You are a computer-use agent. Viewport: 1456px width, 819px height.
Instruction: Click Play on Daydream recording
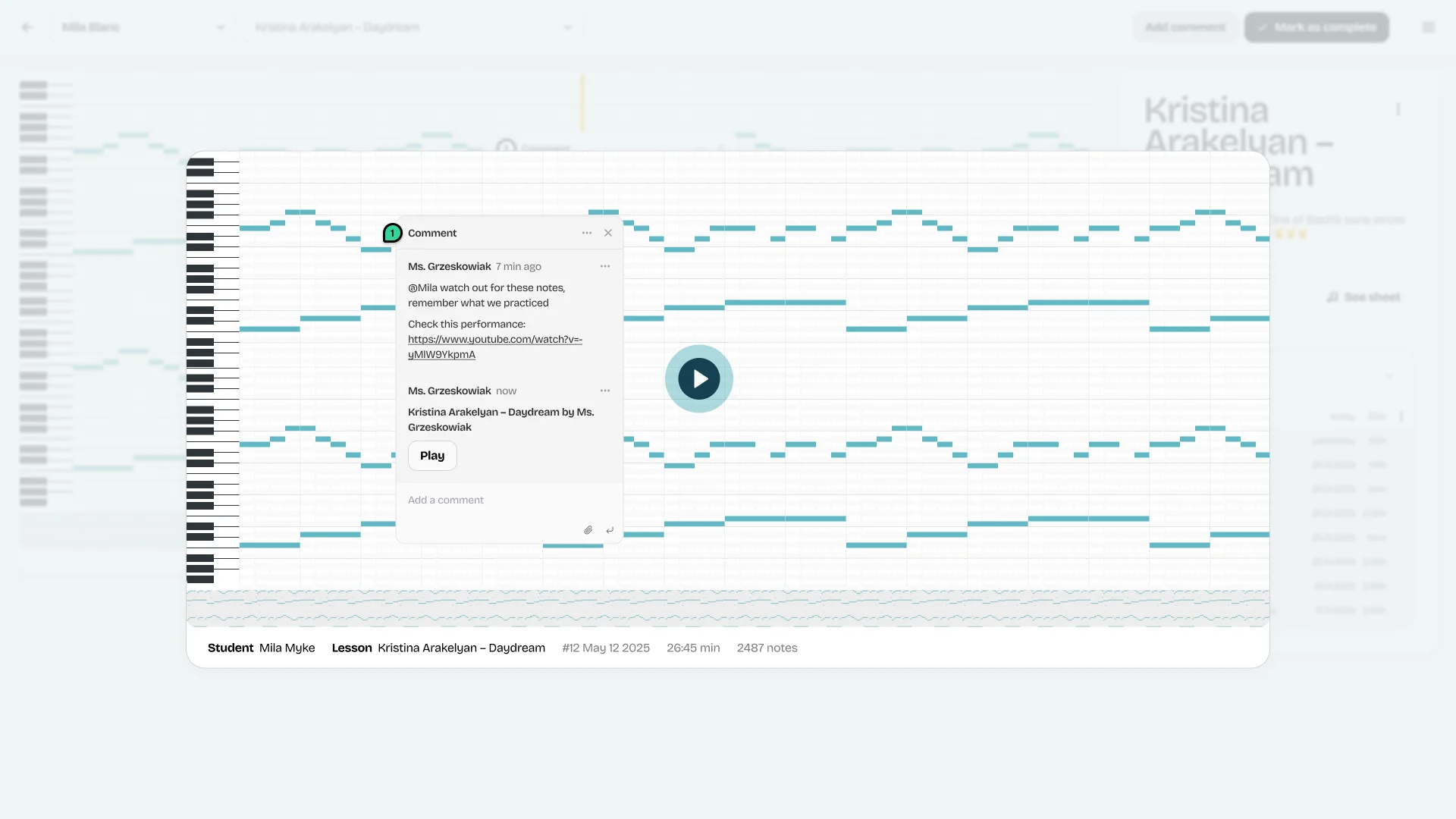[x=432, y=456]
